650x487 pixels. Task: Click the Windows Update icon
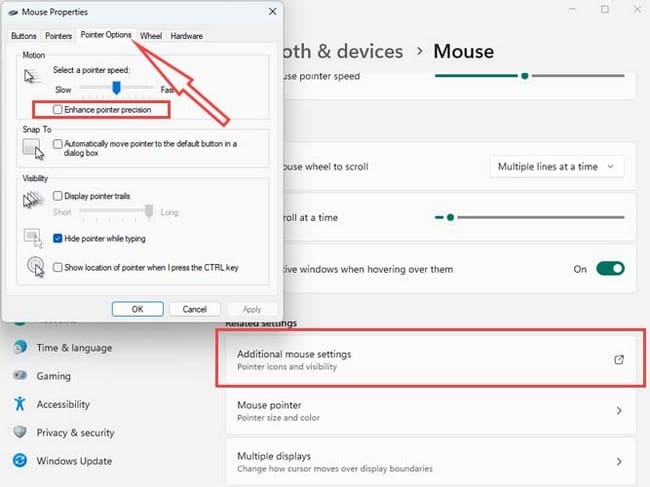(19, 461)
